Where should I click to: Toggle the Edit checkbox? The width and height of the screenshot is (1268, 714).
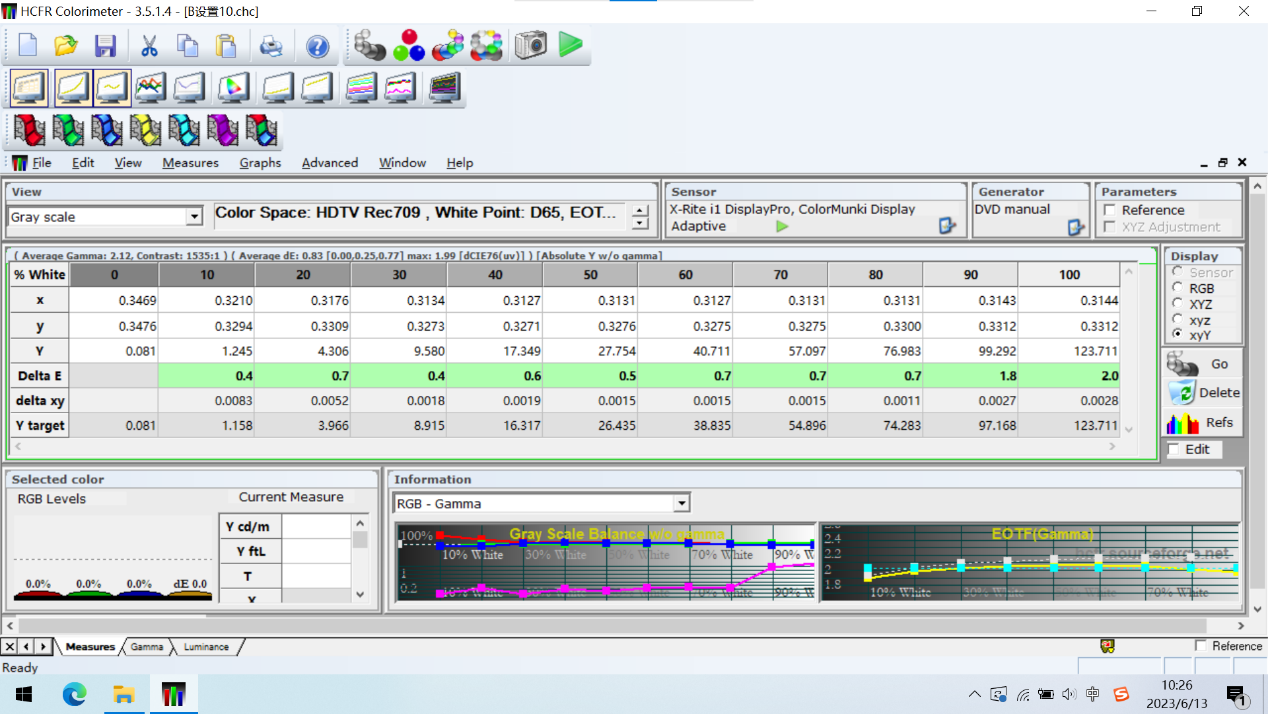pos(1174,450)
